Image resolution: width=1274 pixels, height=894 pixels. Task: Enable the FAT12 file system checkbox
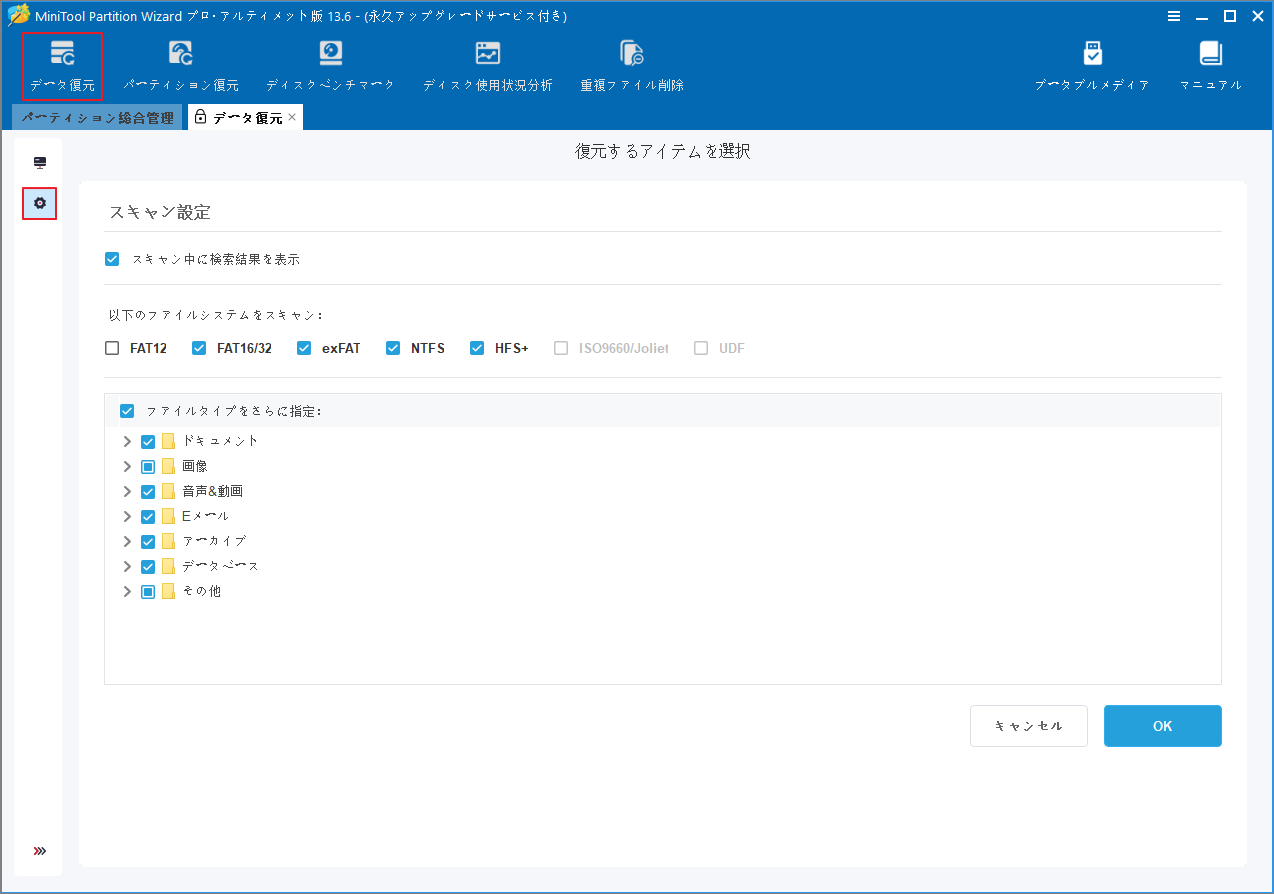tap(111, 347)
